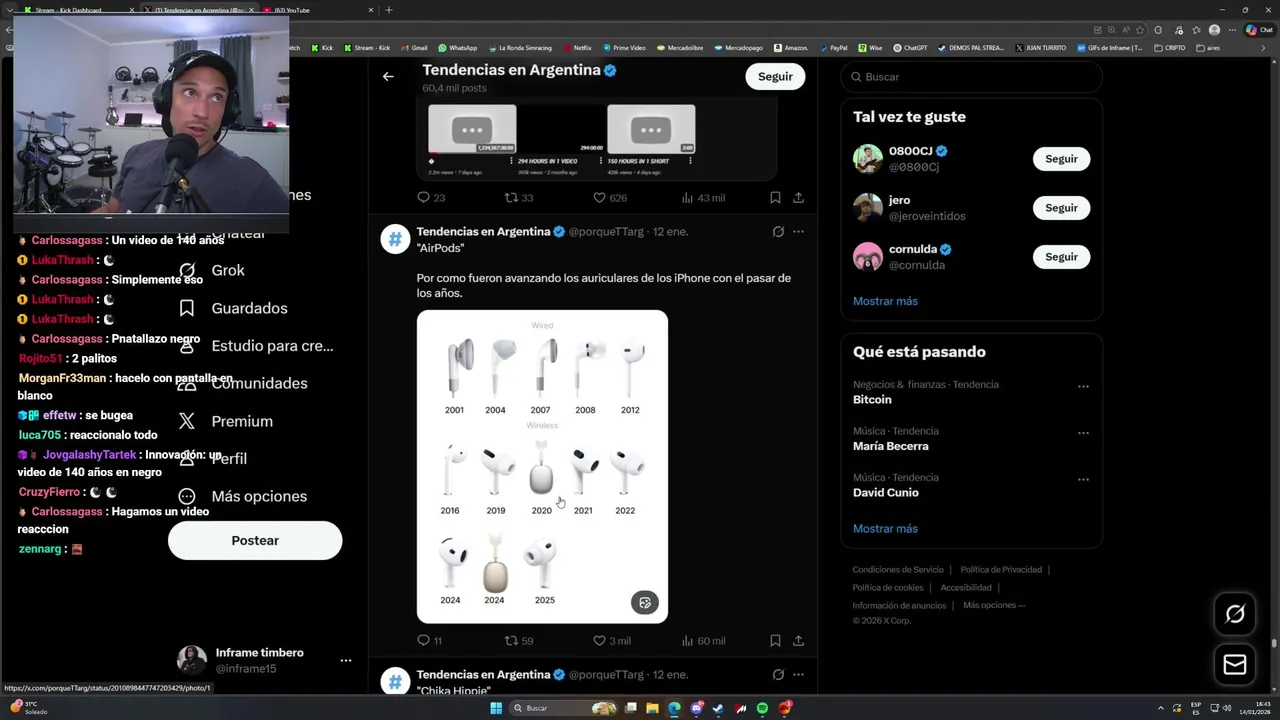Open options for the María Becerra trend
The image size is (1280, 720).
(1083, 433)
